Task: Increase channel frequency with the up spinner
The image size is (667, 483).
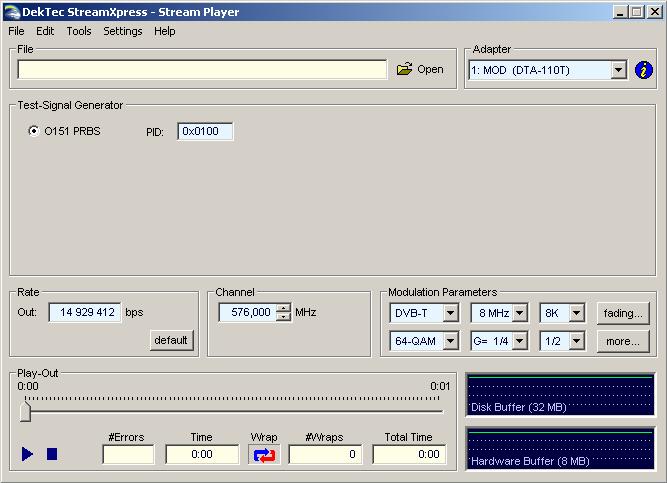Action: (x=283, y=308)
